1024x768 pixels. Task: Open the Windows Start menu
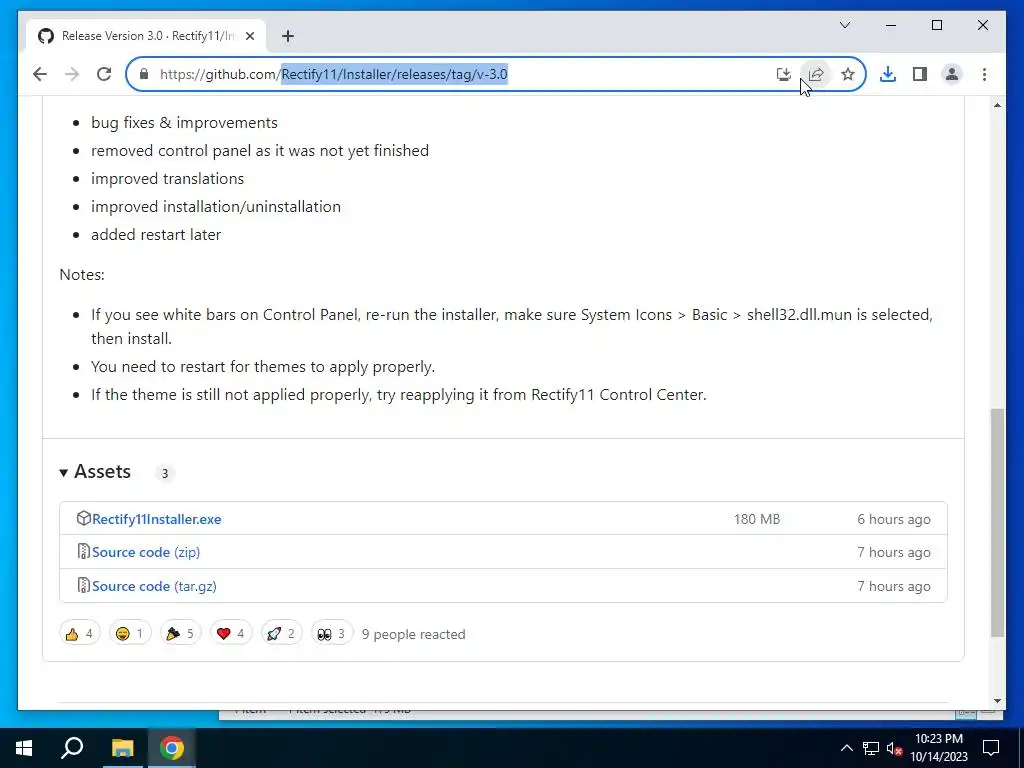24,748
